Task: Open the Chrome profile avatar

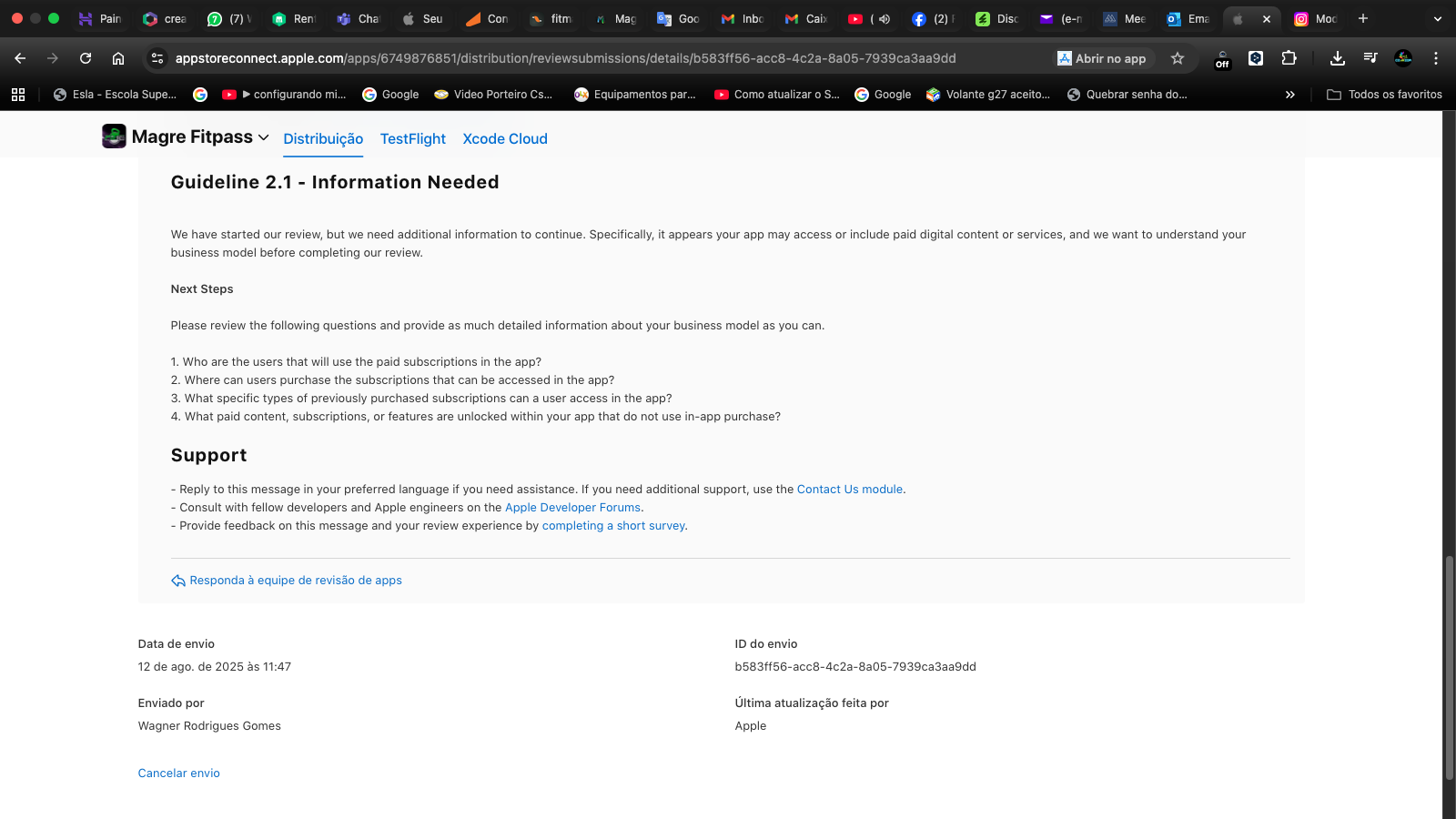Action: pyautogui.click(x=1403, y=58)
